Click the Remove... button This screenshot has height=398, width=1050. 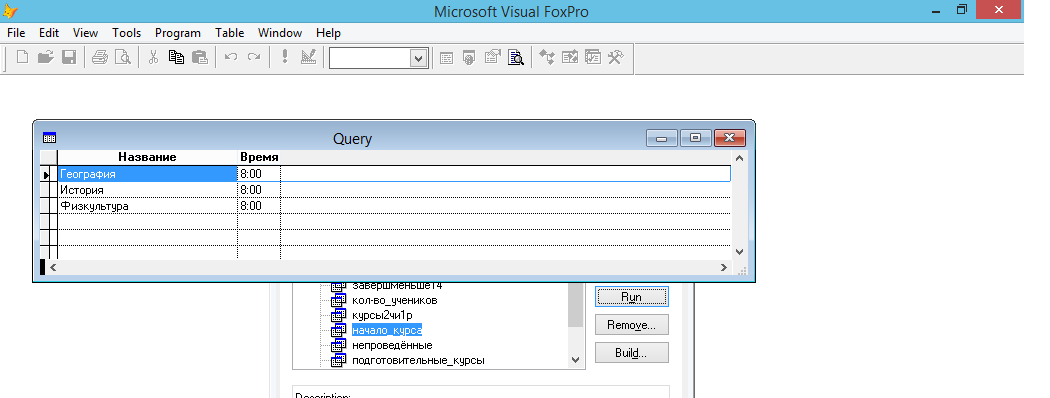click(631, 325)
